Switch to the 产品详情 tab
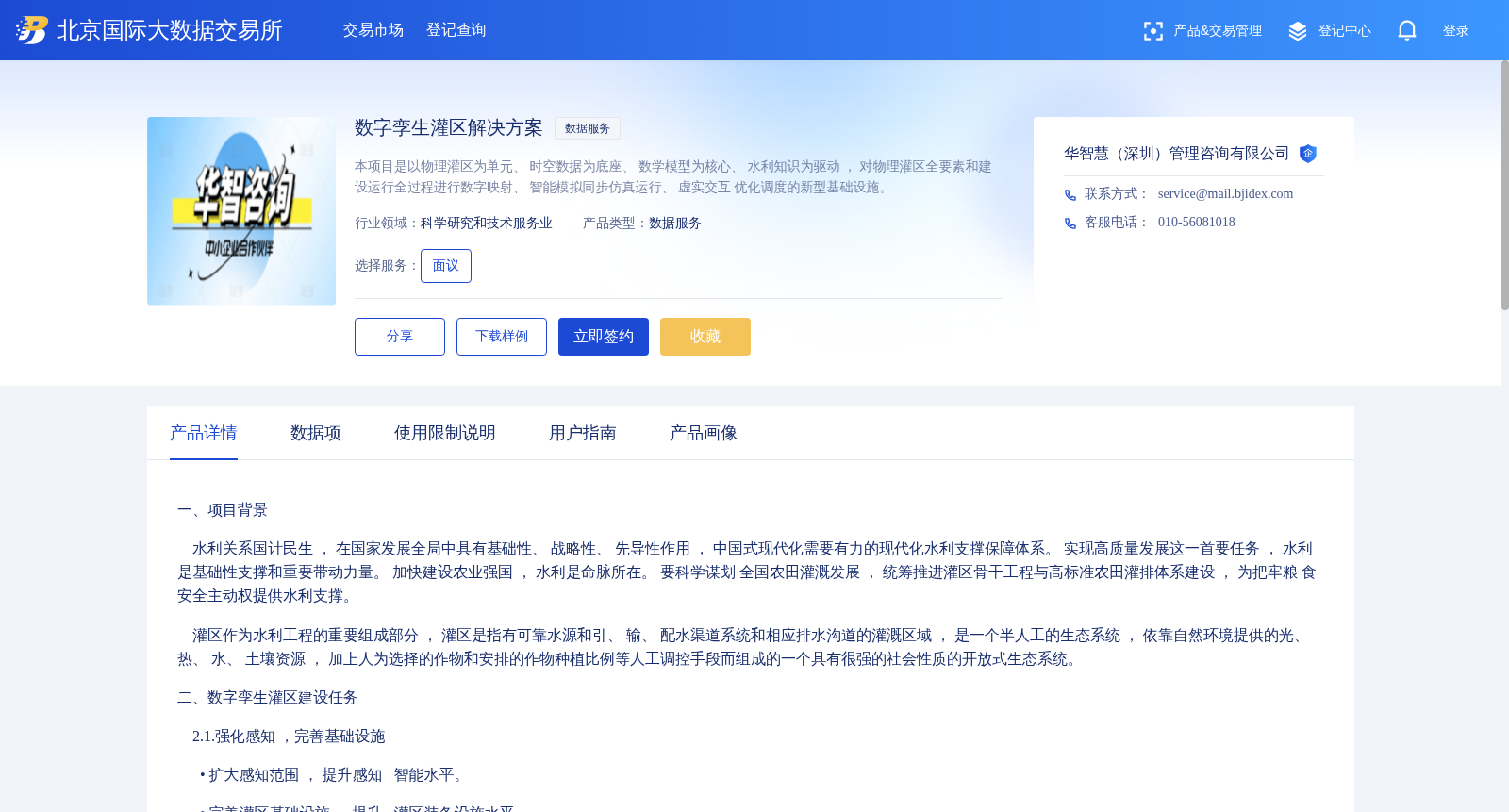The height and width of the screenshot is (812, 1509). point(204,433)
